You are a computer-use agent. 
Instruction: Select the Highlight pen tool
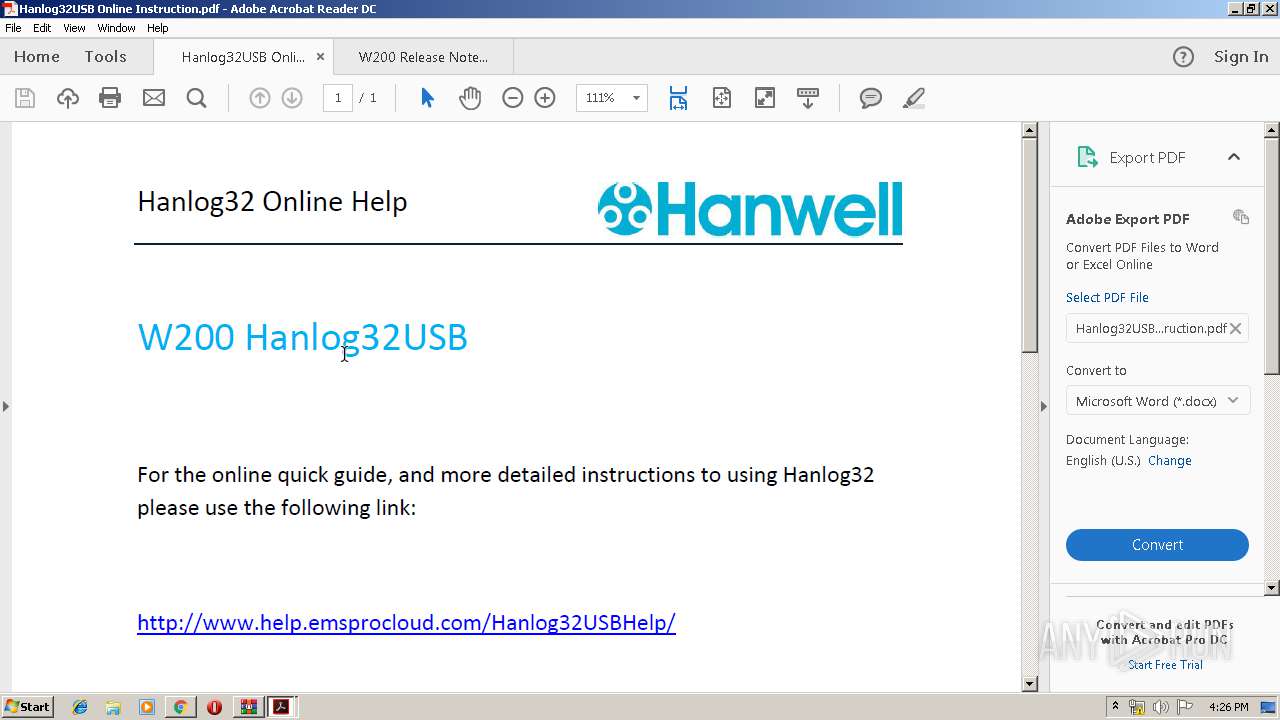(x=913, y=98)
